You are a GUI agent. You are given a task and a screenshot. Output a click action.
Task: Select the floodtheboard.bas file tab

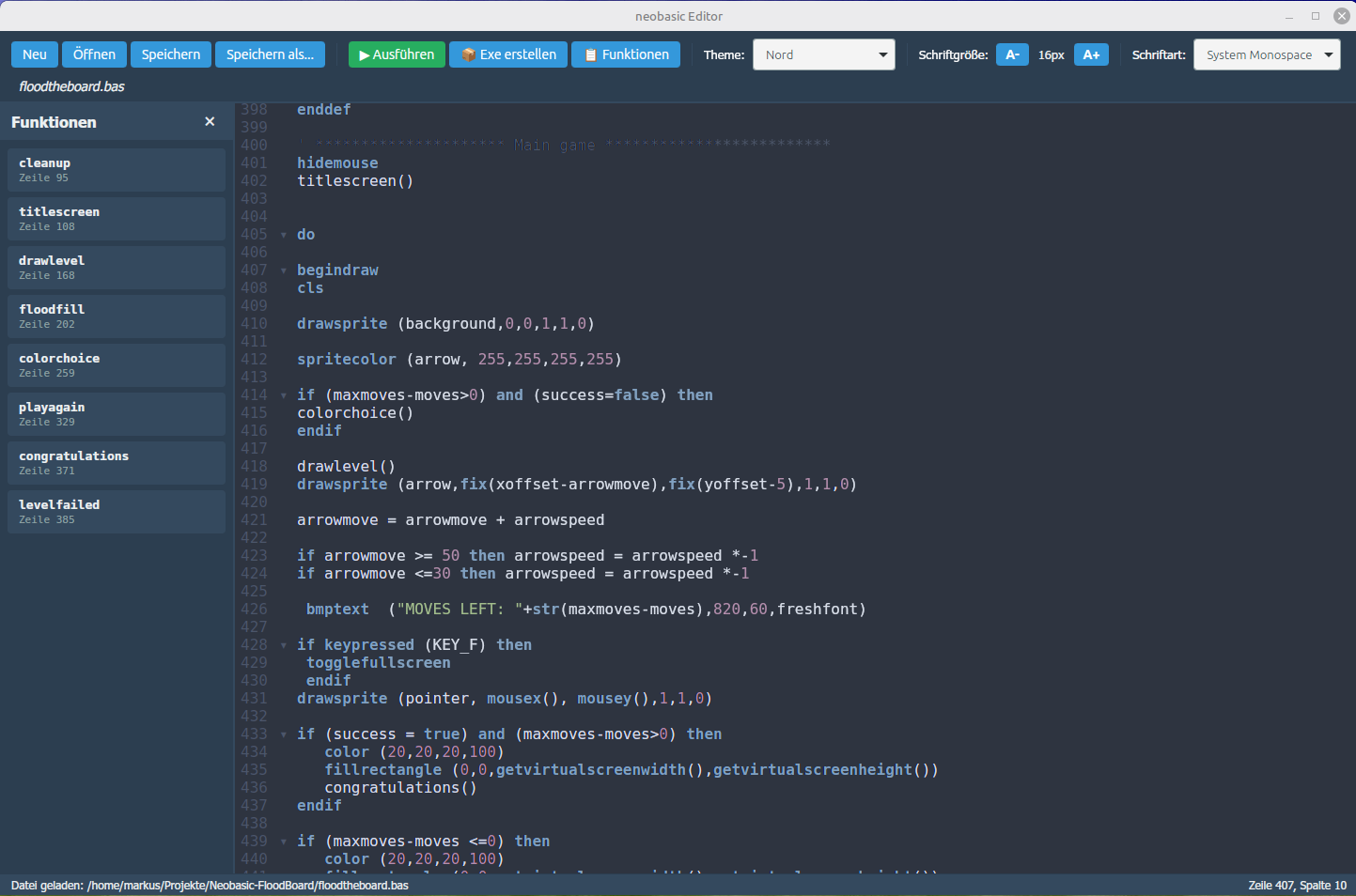click(71, 86)
